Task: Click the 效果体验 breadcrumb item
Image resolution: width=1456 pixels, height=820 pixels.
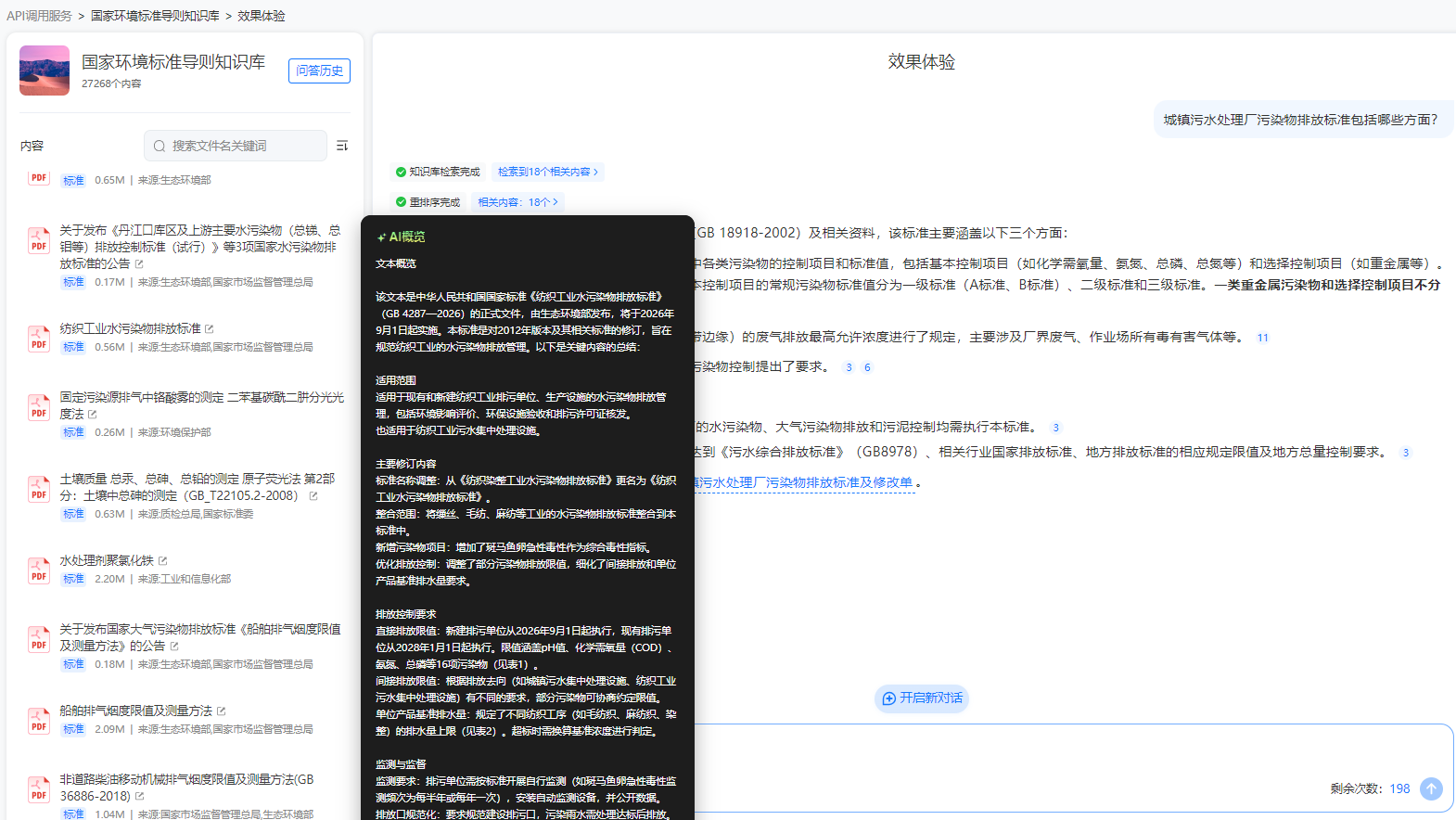Action: click(262, 16)
